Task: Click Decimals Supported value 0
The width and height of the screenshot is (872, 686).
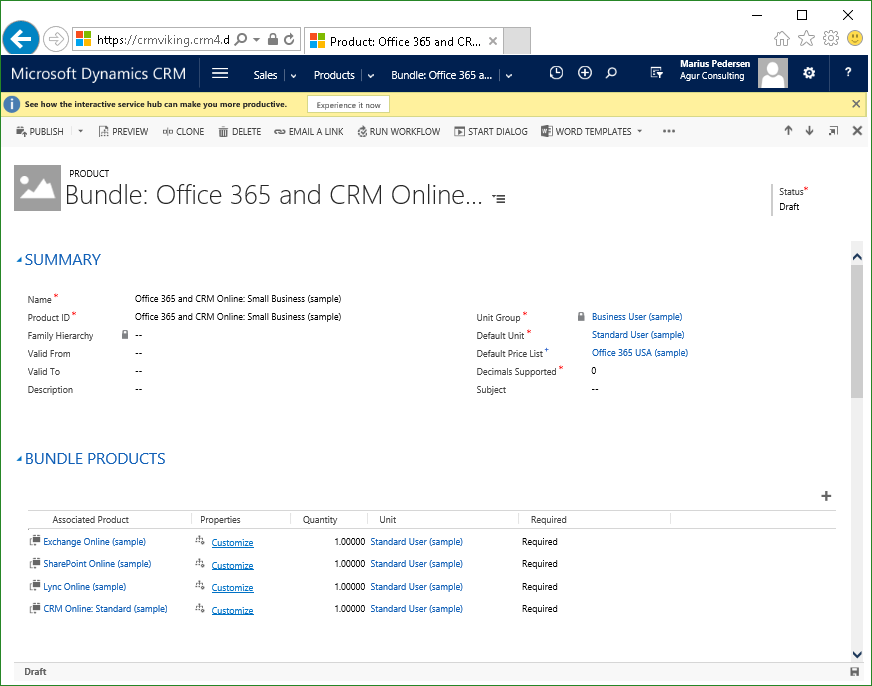Action: (x=594, y=371)
